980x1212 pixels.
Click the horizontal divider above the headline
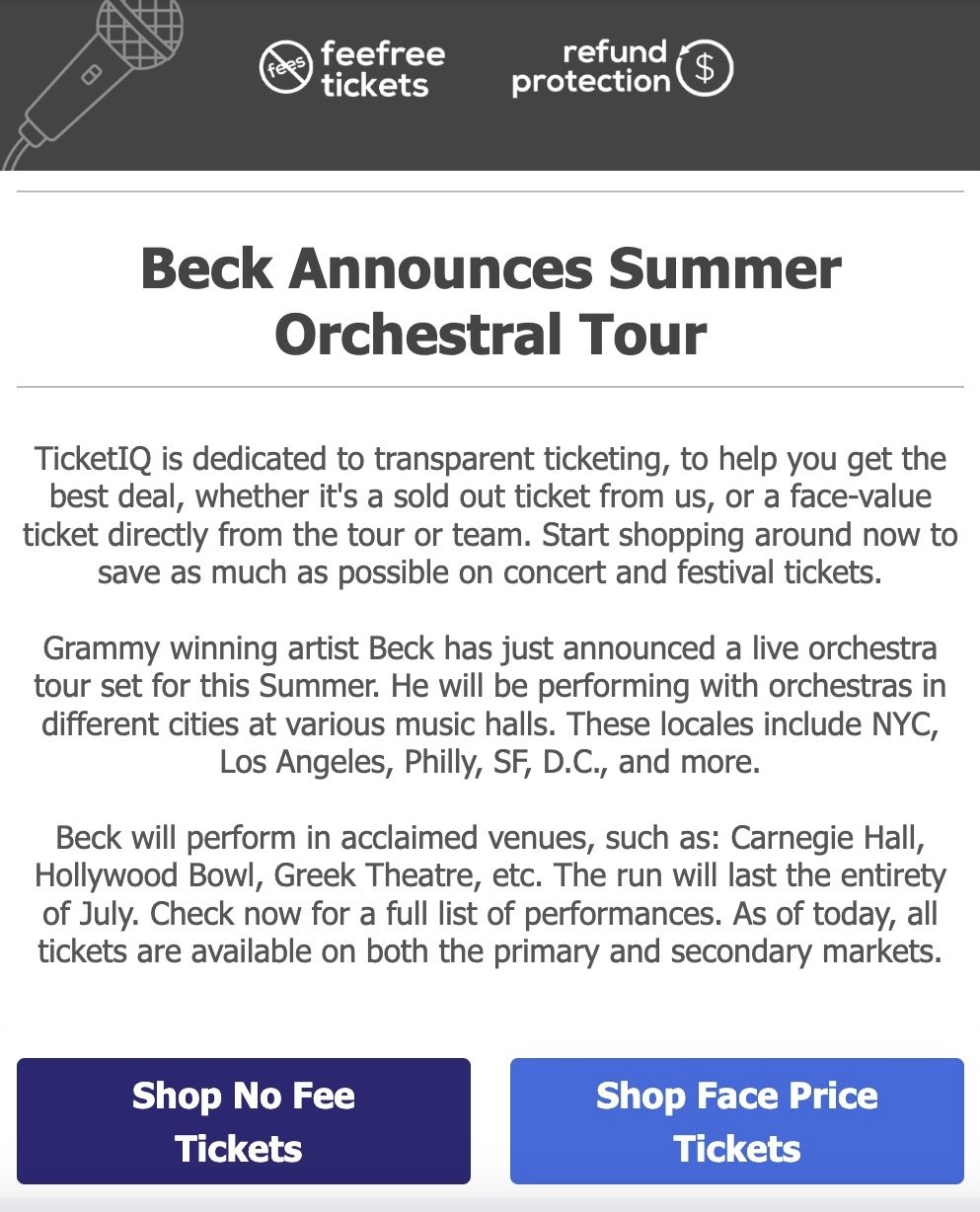coord(490,191)
